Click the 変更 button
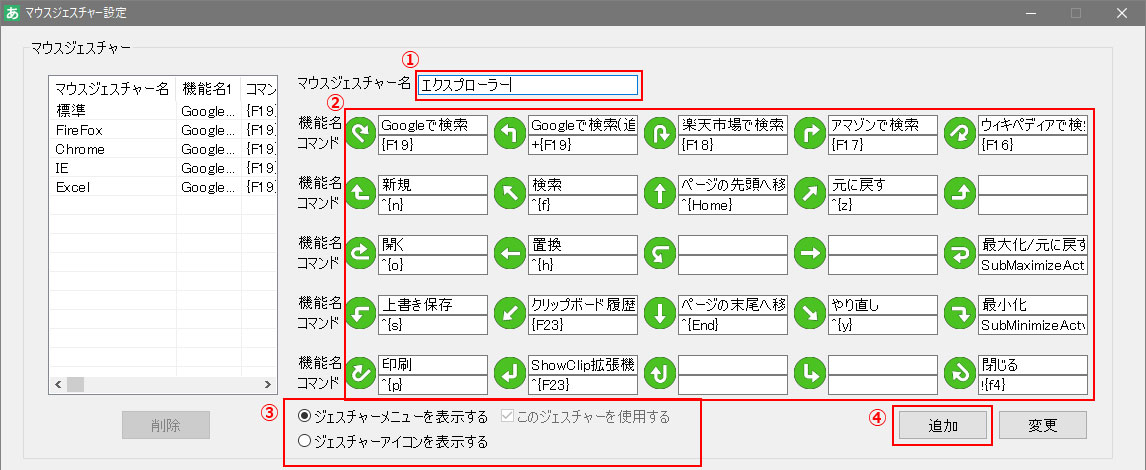1146x470 pixels. [1042, 425]
